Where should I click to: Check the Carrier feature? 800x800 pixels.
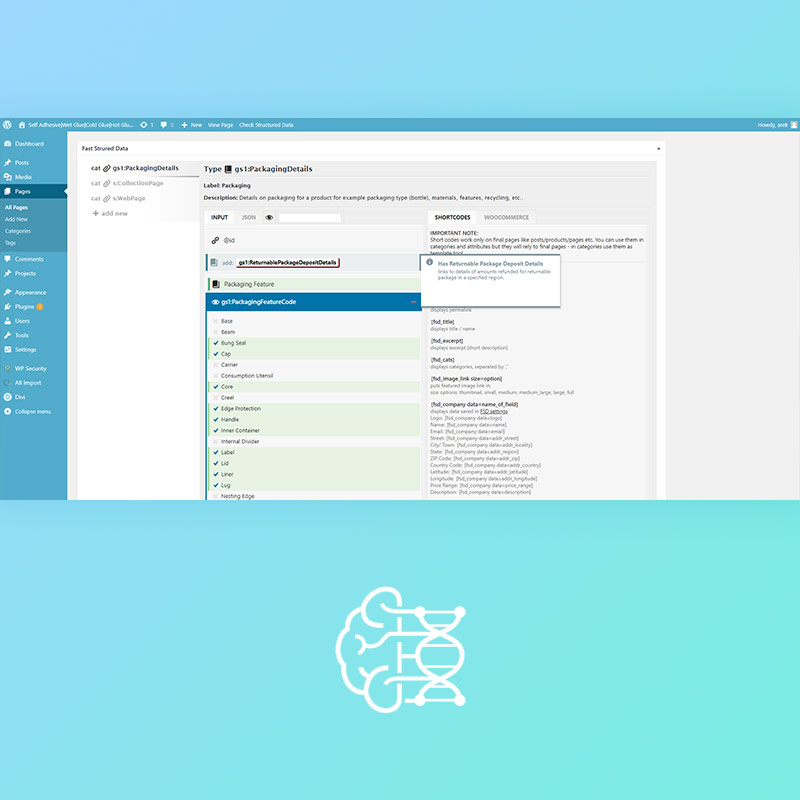(x=215, y=365)
